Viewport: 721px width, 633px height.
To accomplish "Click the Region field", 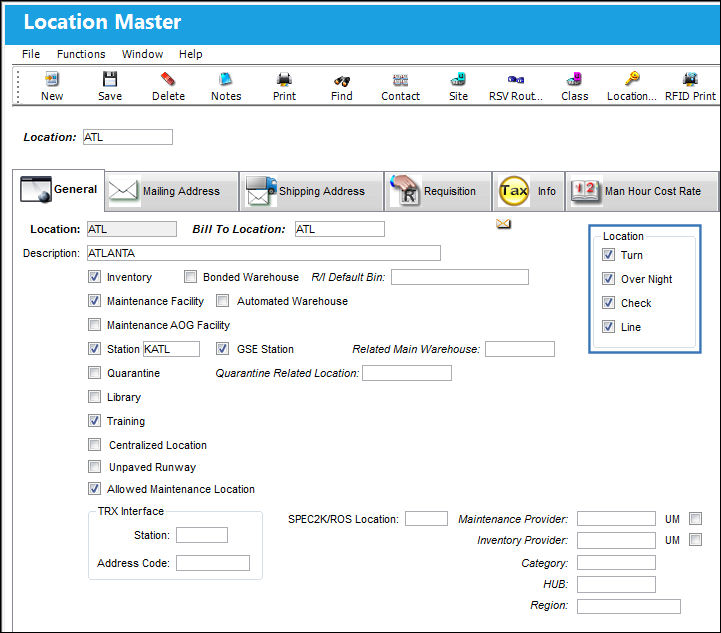I will tap(629, 606).
